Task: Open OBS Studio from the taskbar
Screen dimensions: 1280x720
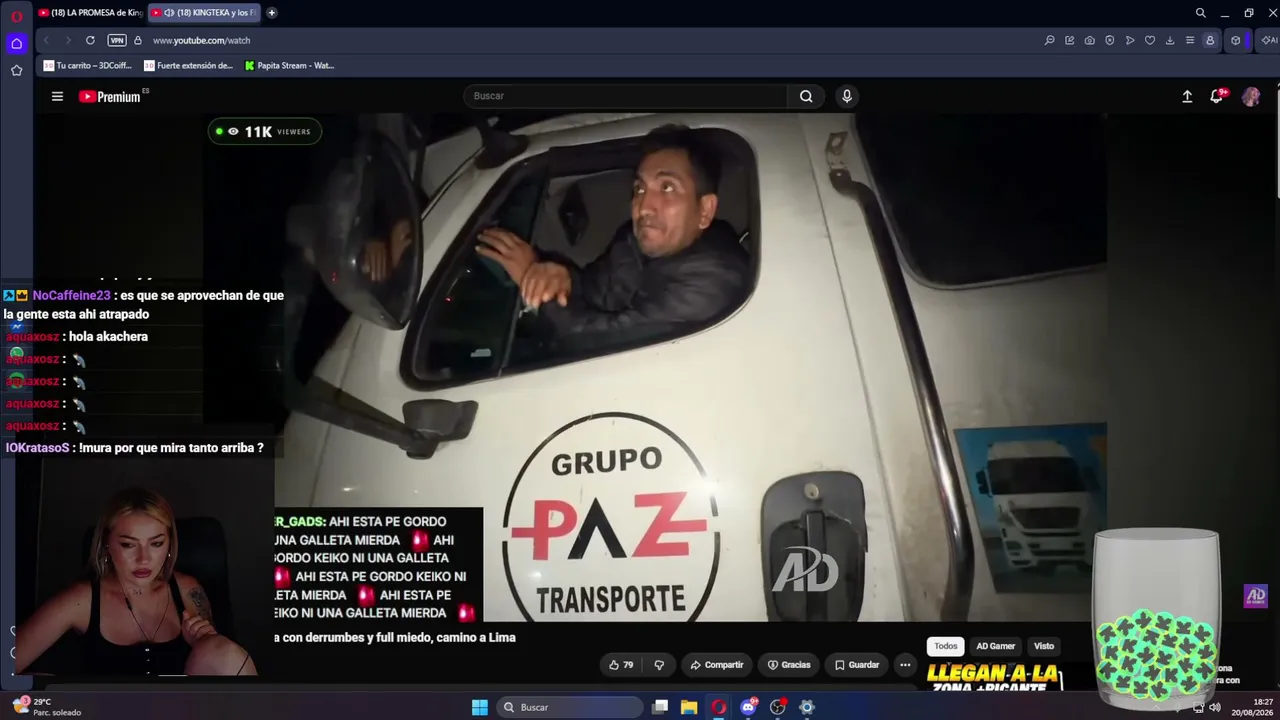Action: pos(778,707)
